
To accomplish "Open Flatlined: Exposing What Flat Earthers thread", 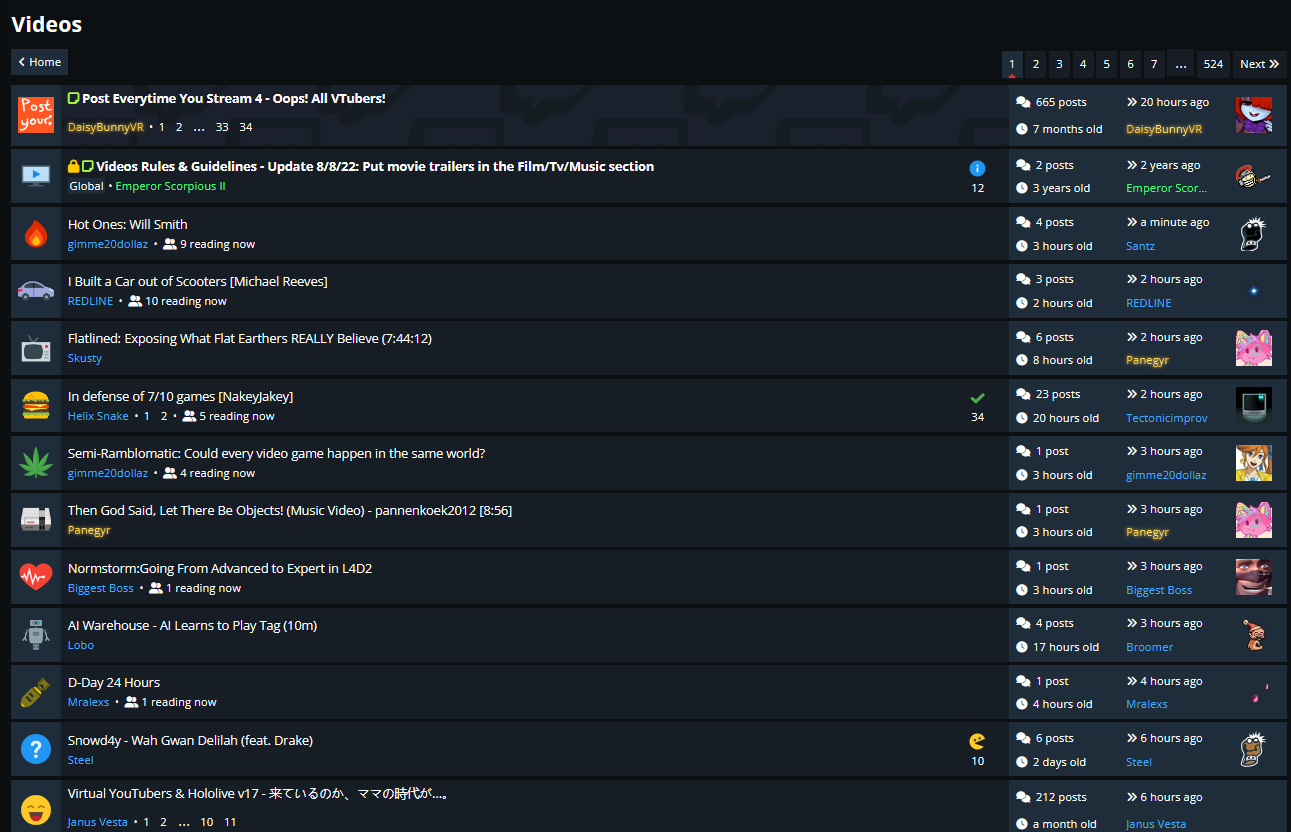I will coord(250,338).
